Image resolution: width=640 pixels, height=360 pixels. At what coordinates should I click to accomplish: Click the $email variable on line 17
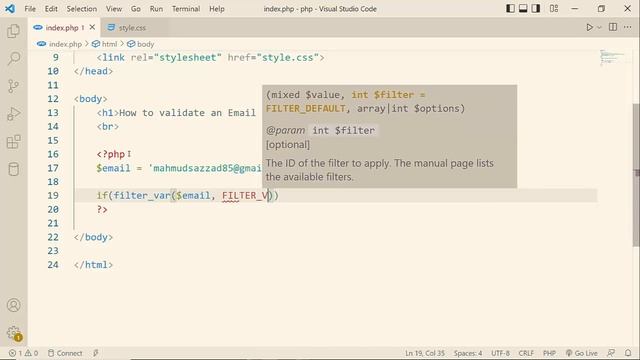click(x=113, y=168)
